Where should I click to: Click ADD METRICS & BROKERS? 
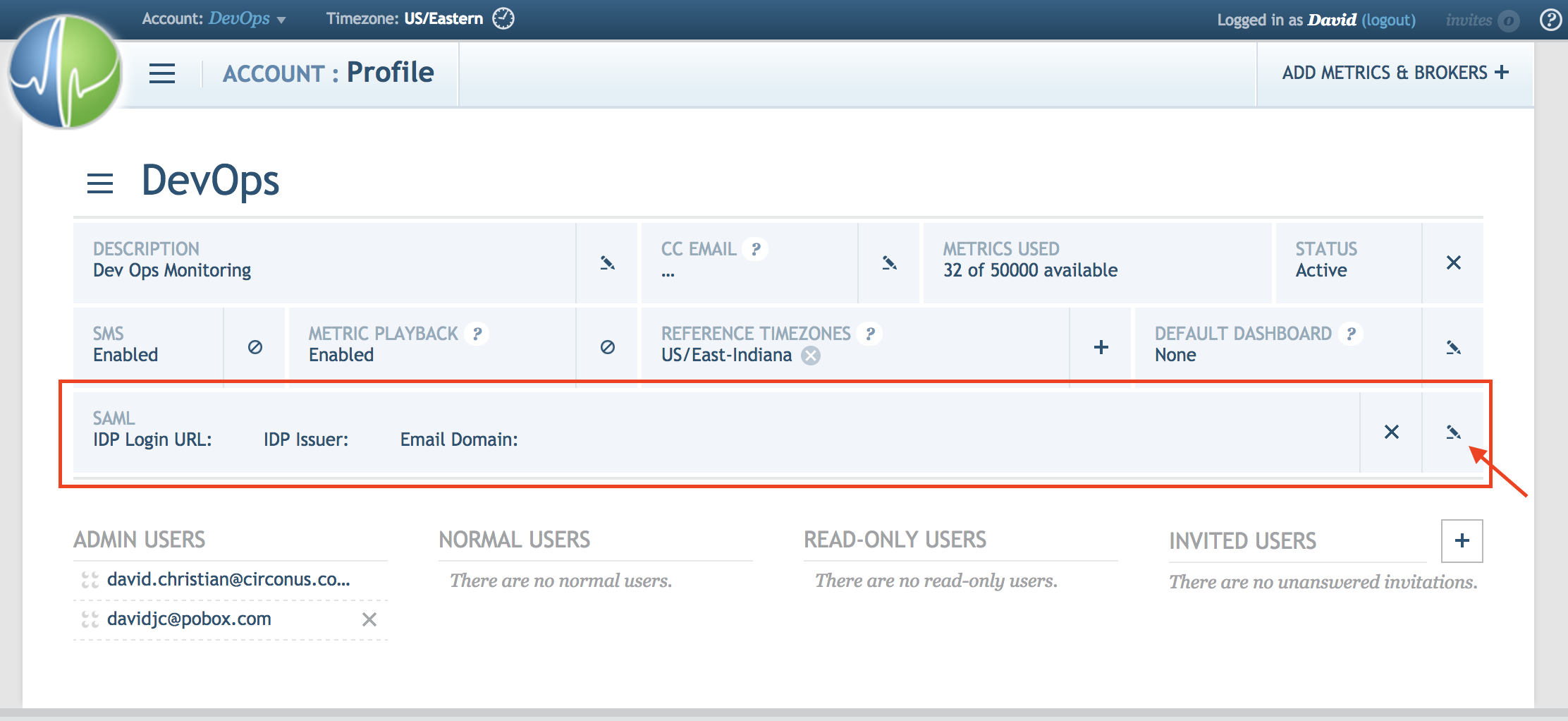[1395, 72]
